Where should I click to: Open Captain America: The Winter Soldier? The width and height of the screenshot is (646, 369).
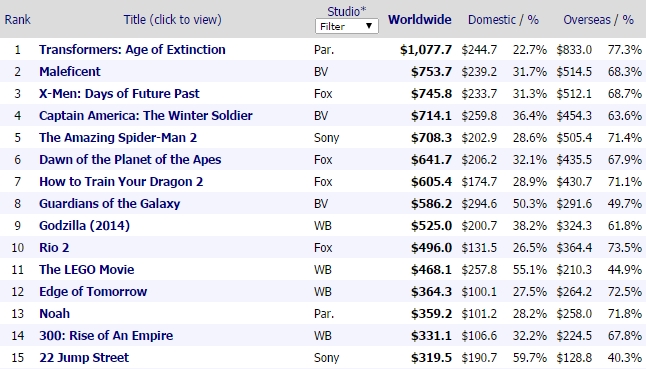(146, 115)
